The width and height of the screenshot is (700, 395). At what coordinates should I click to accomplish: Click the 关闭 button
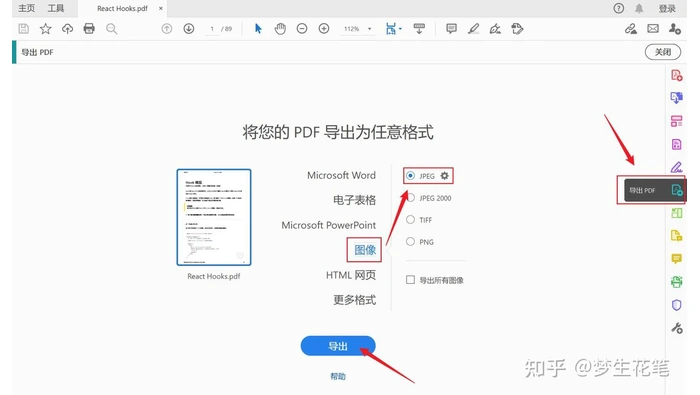[663, 52]
